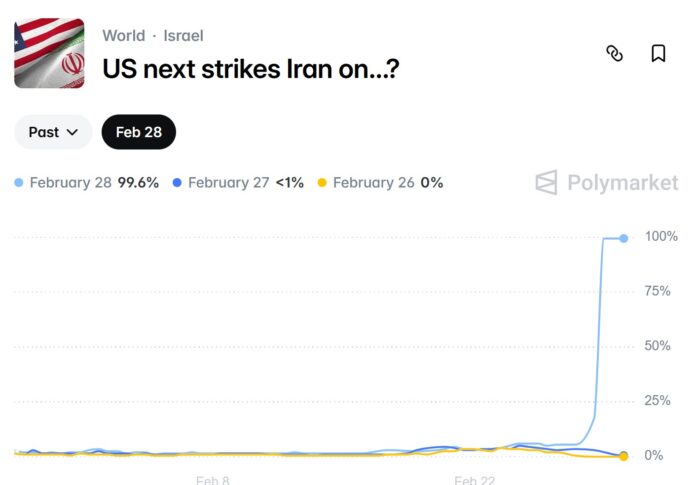Click the 99.6% probability value
Image resolution: width=694 pixels, height=485 pixels.
(x=138, y=183)
